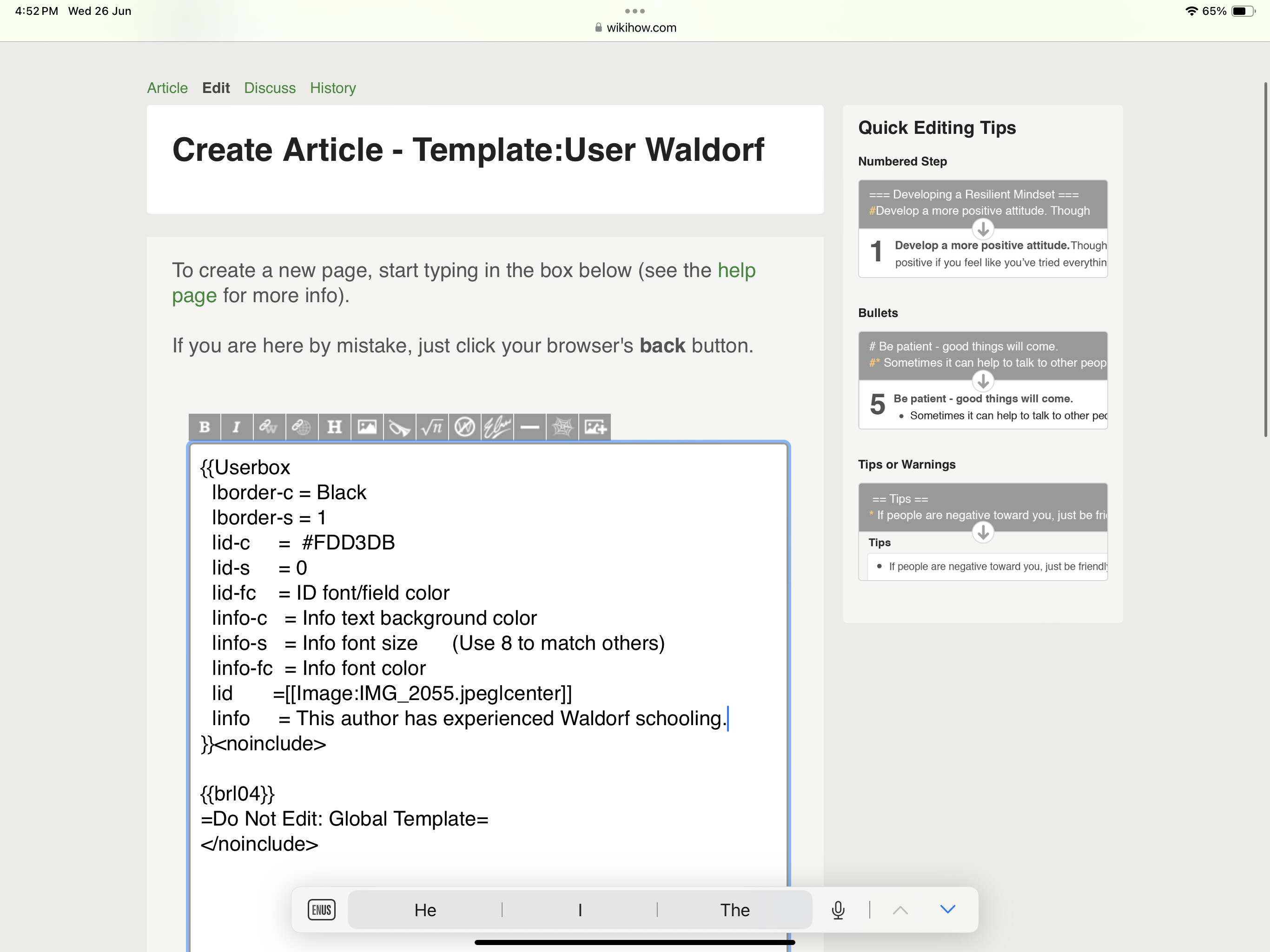Screen dimensions: 1270x952
Task: Tap the Wi-Fi status icon
Action: click(1191, 11)
